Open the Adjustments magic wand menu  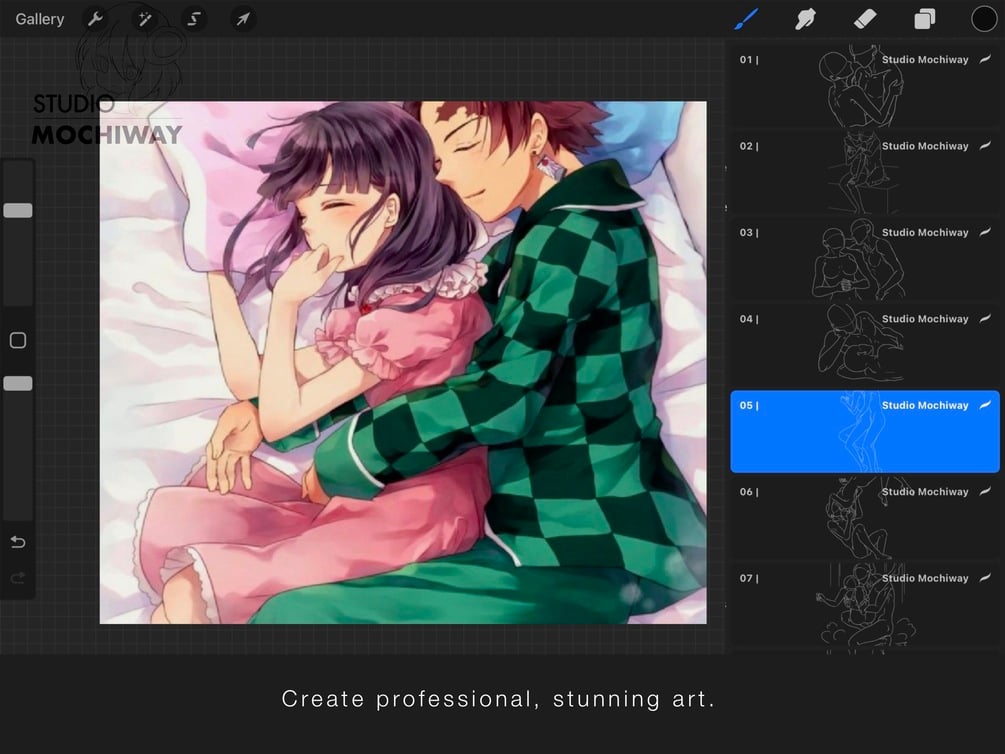145,19
